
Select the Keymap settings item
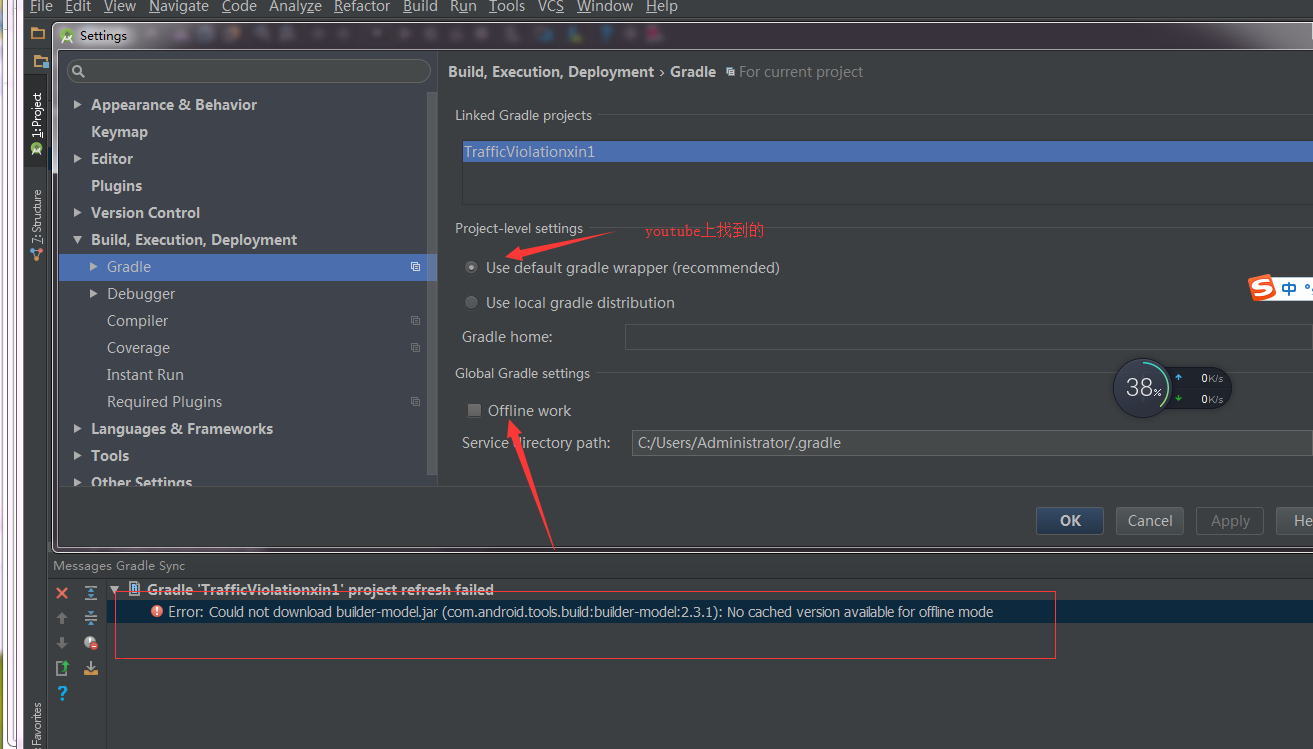point(119,132)
